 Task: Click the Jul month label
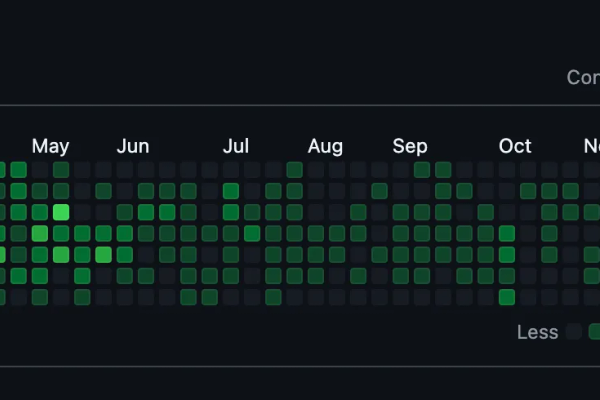tap(236, 146)
